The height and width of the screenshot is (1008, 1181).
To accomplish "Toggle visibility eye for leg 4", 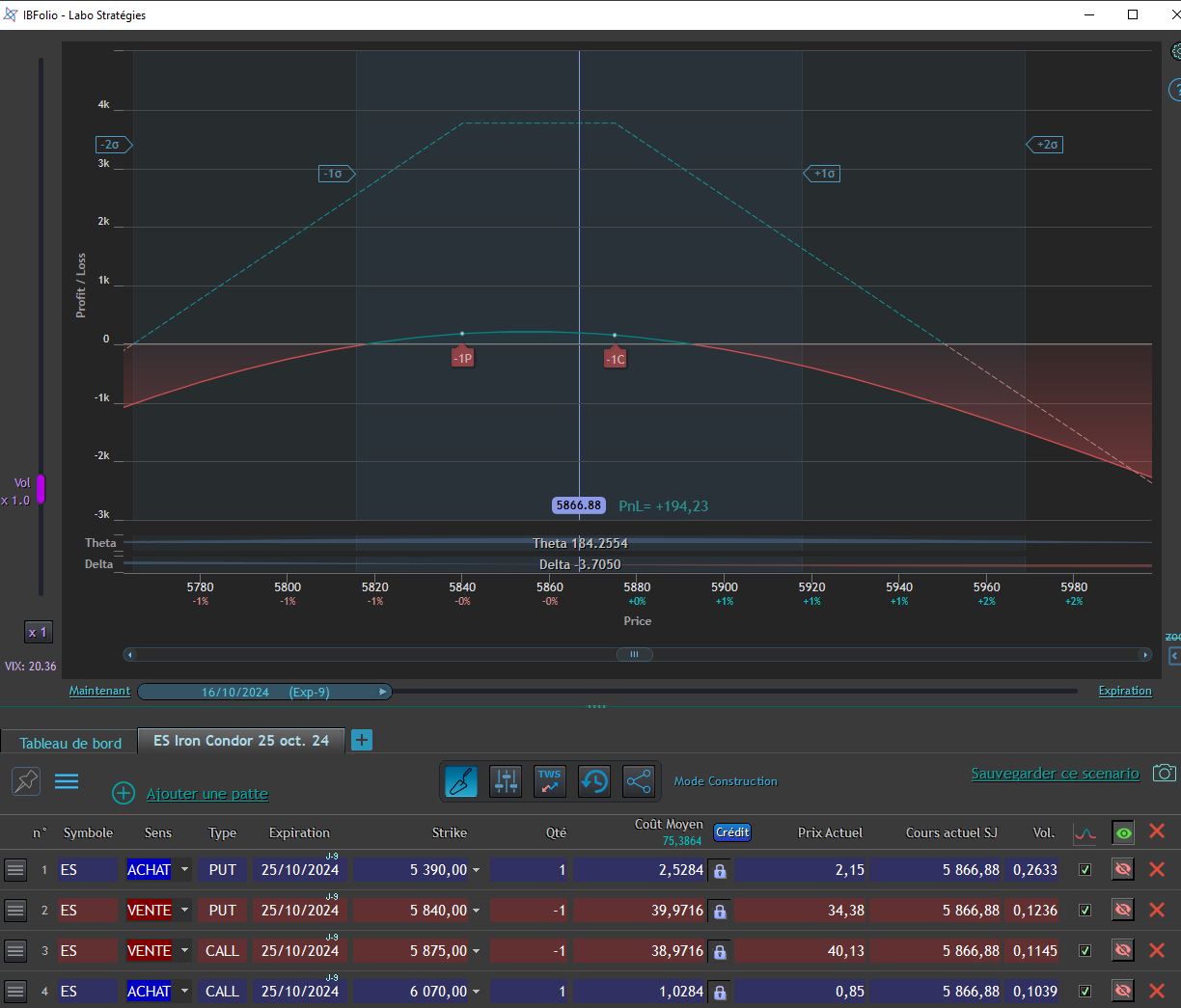I will [1122, 991].
